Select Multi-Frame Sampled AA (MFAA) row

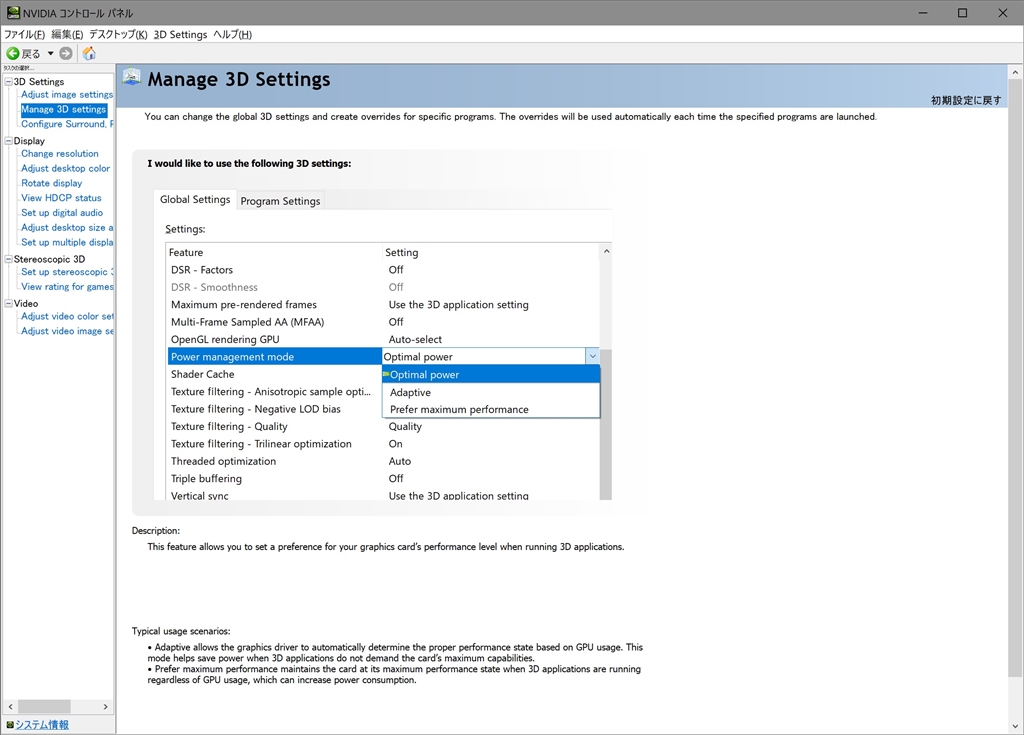[x=383, y=322]
